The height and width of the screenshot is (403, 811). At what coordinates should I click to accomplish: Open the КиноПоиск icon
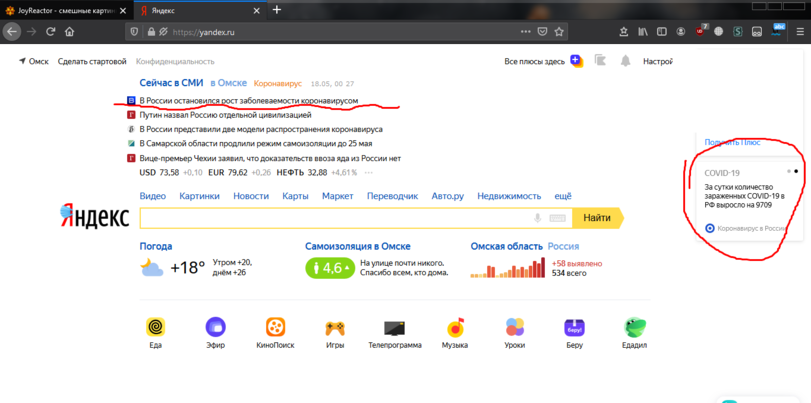(275, 327)
